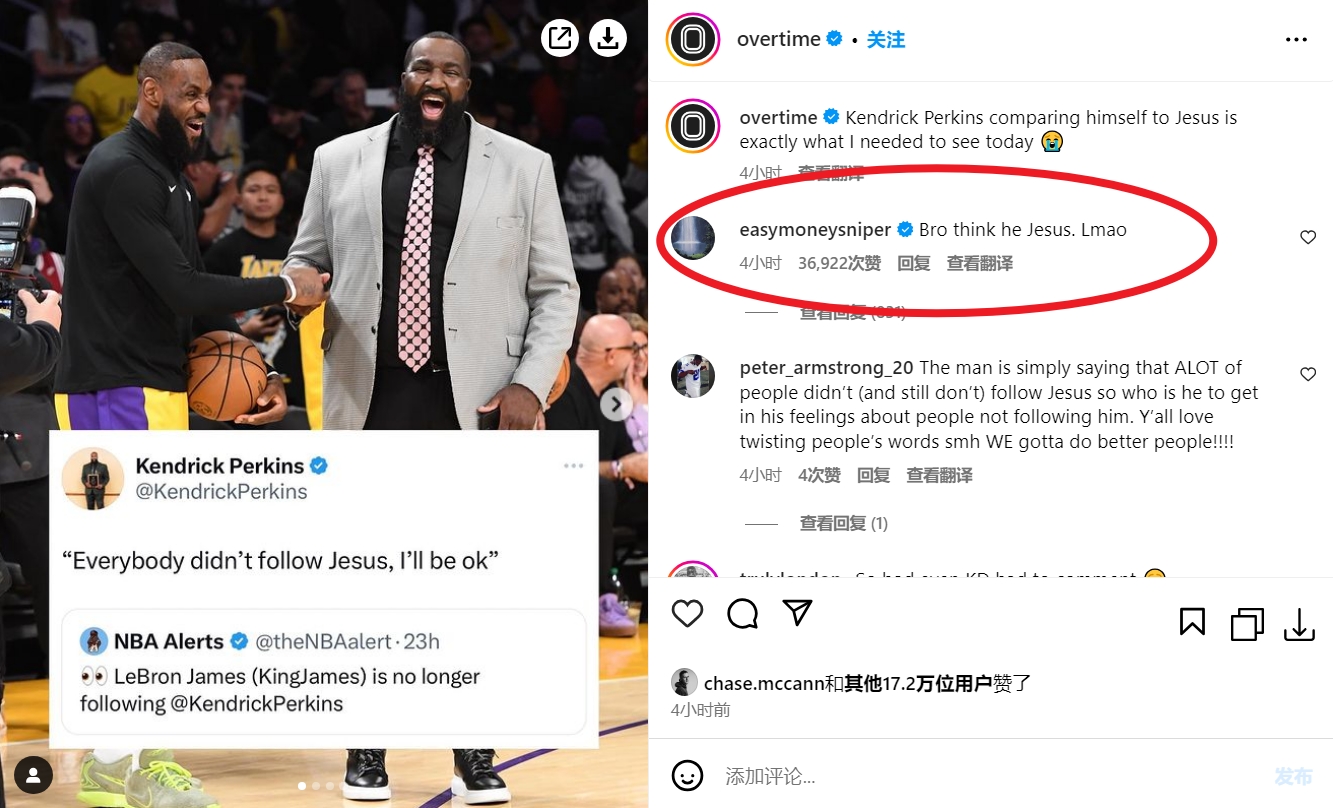Open image in new tab icon

560,39
